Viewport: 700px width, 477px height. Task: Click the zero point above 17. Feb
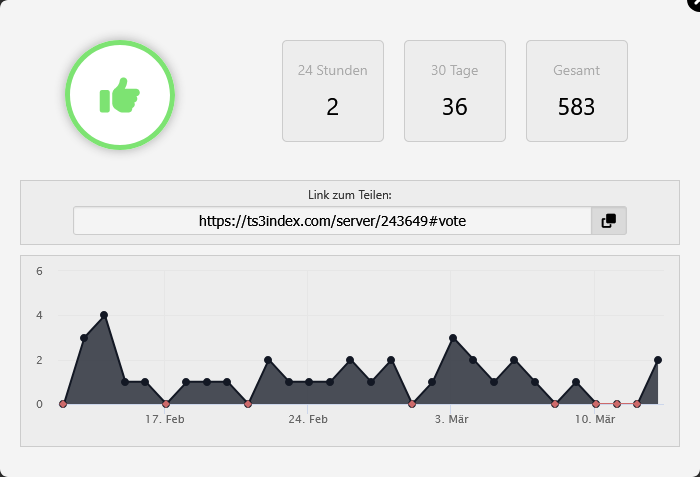point(166,404)
